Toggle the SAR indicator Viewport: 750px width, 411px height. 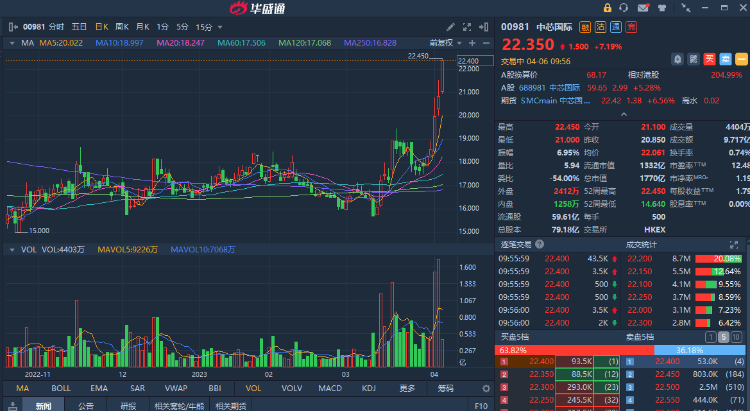pos(137,388)
